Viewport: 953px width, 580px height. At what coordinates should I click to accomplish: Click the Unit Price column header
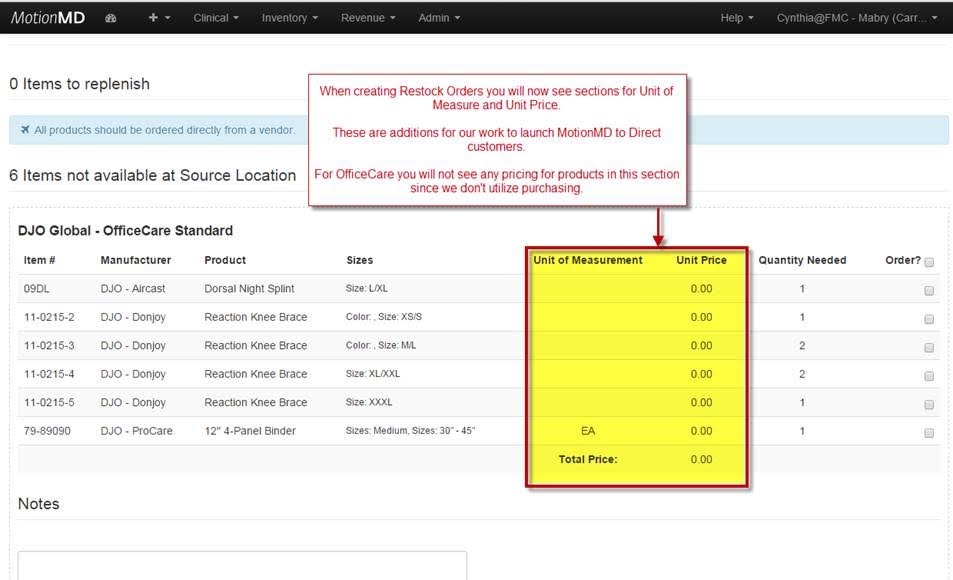click(x=701, y=260)
